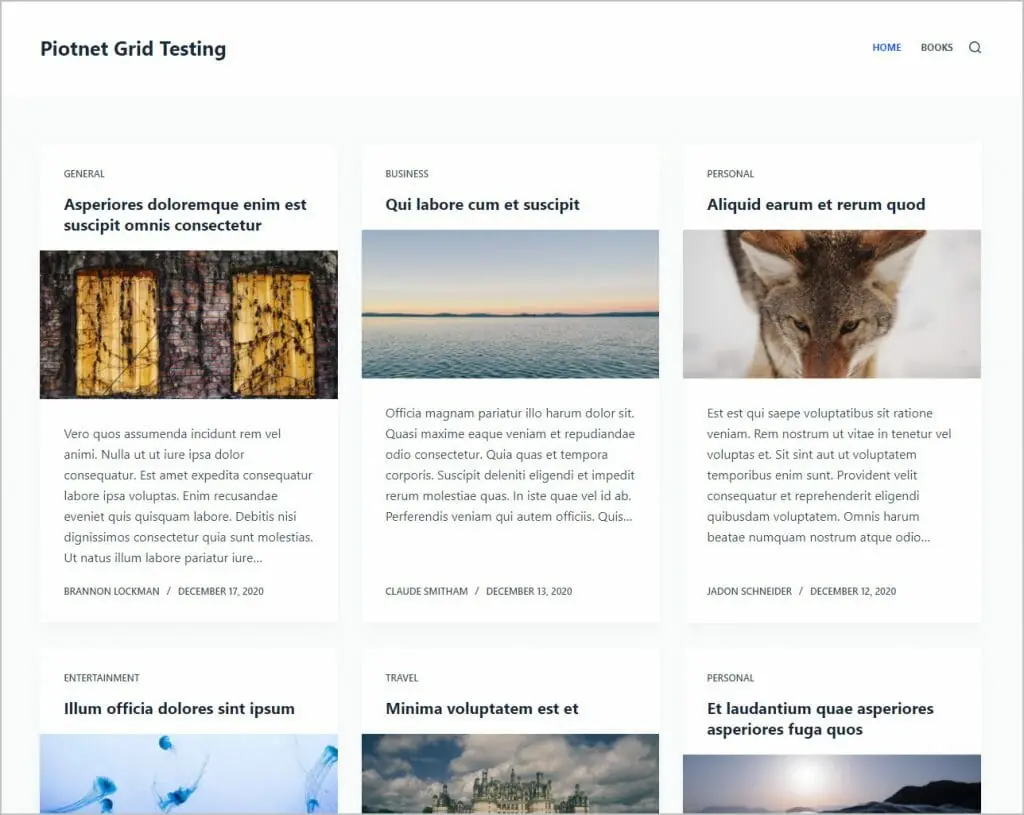The image size is (1024, 815).
Task: Open search using the magnifier icon
Action: [975, 47]
